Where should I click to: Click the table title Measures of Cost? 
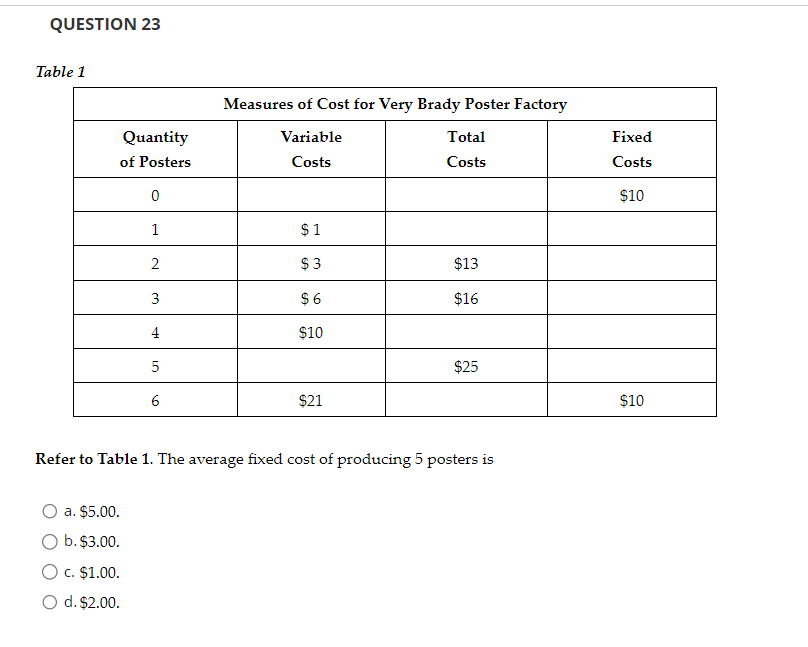(x=396, y=104)
